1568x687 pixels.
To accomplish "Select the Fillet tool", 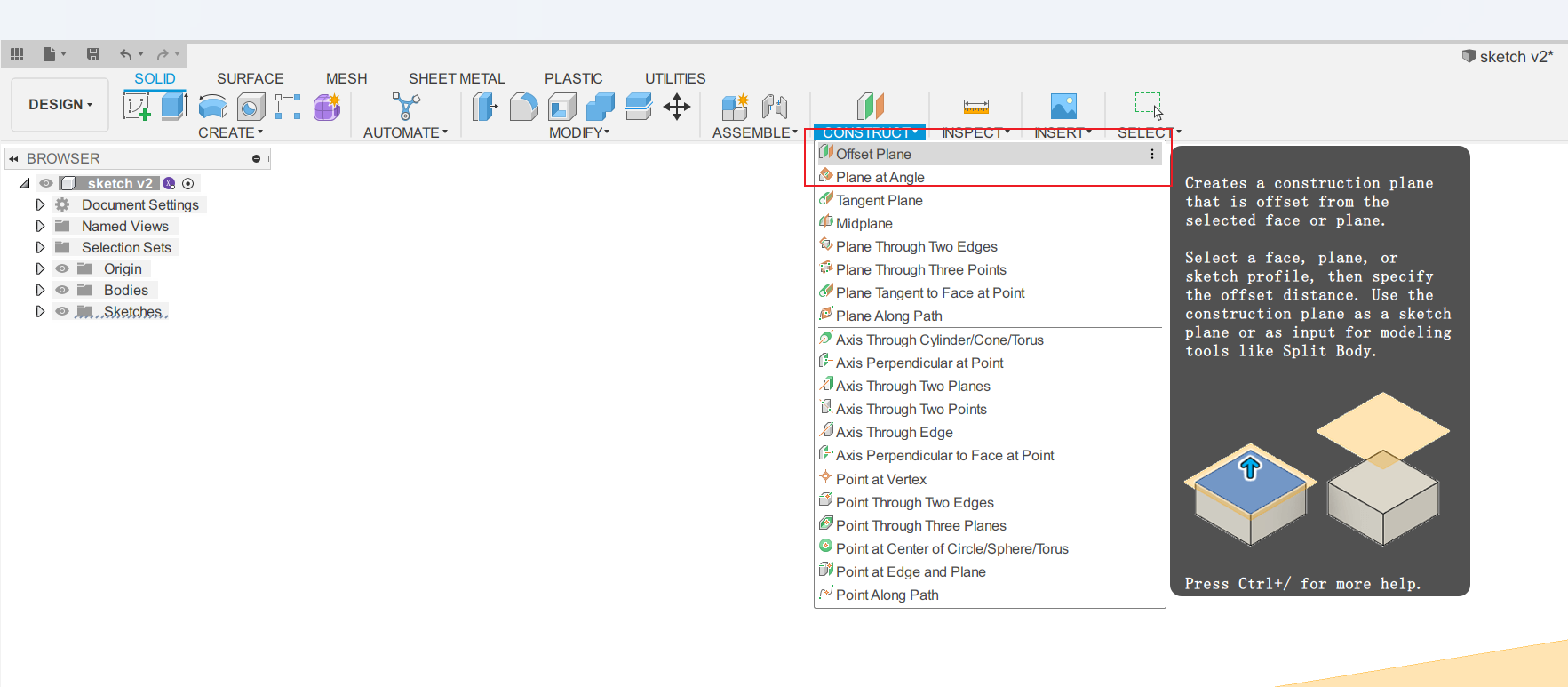I will pyautogui.click(x=524, y=107).
